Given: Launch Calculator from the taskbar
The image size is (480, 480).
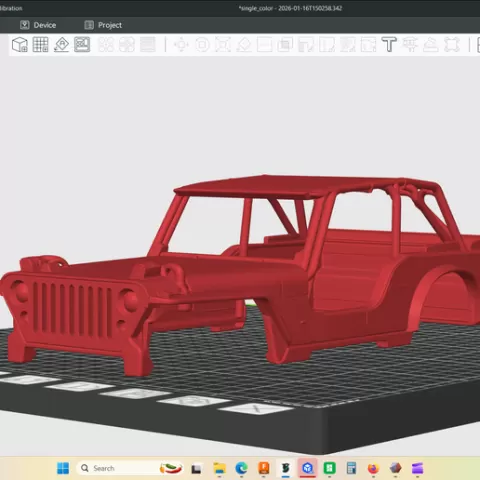Looking at the screenshot, I should pyautogui.click(x=351, y=468).
